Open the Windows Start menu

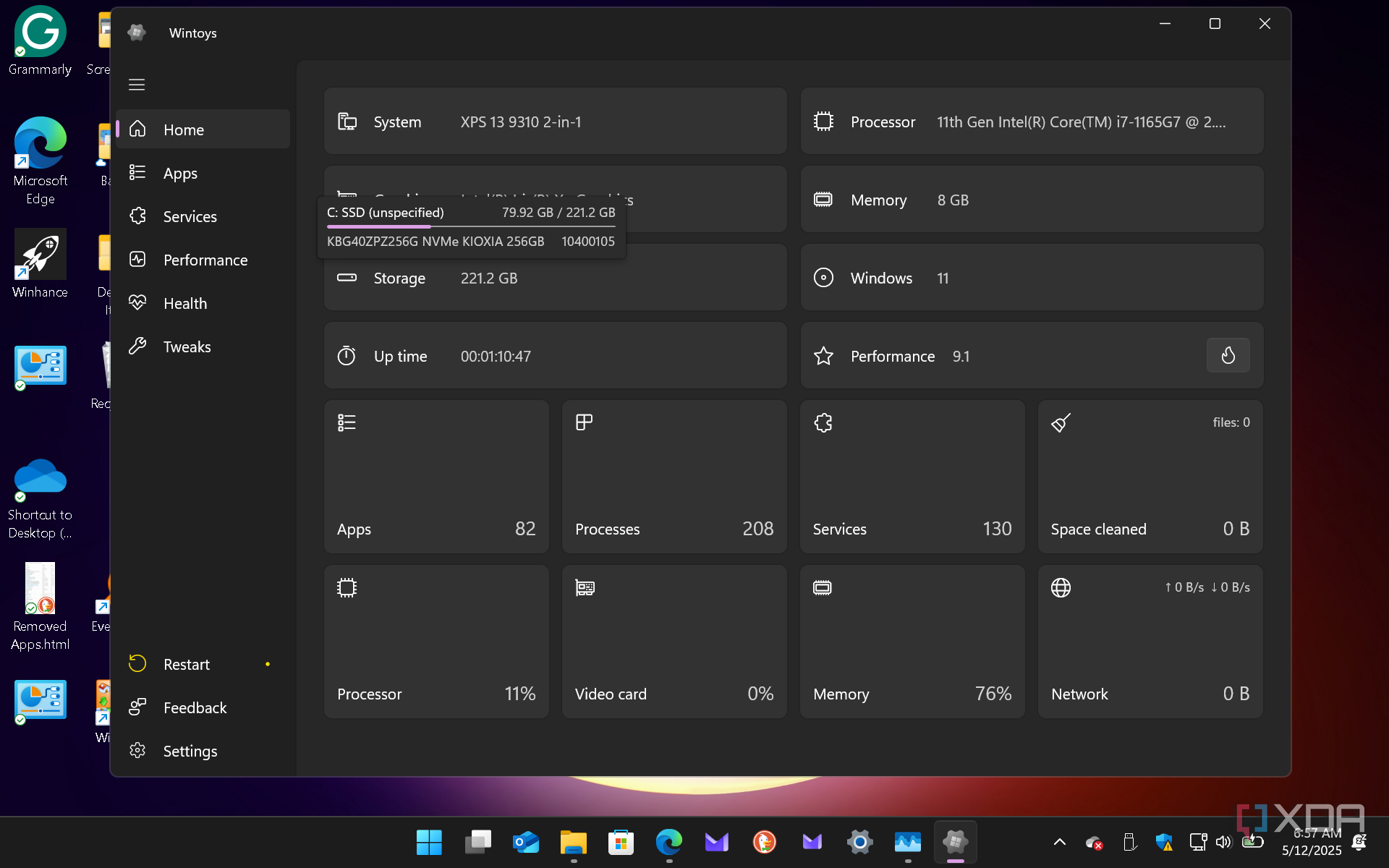(x=429, y=842)
